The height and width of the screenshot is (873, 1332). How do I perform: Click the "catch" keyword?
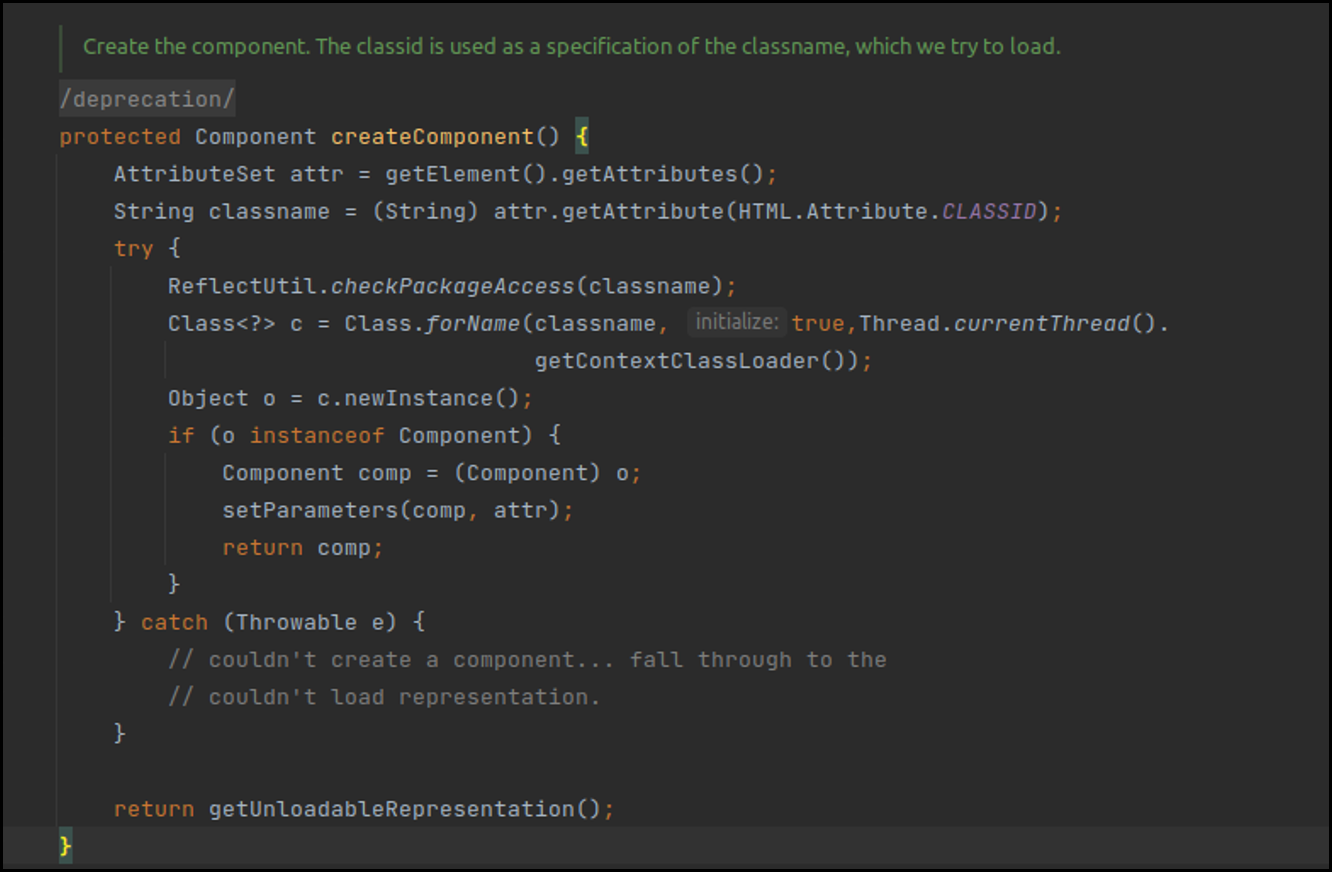tap(174, 622)
